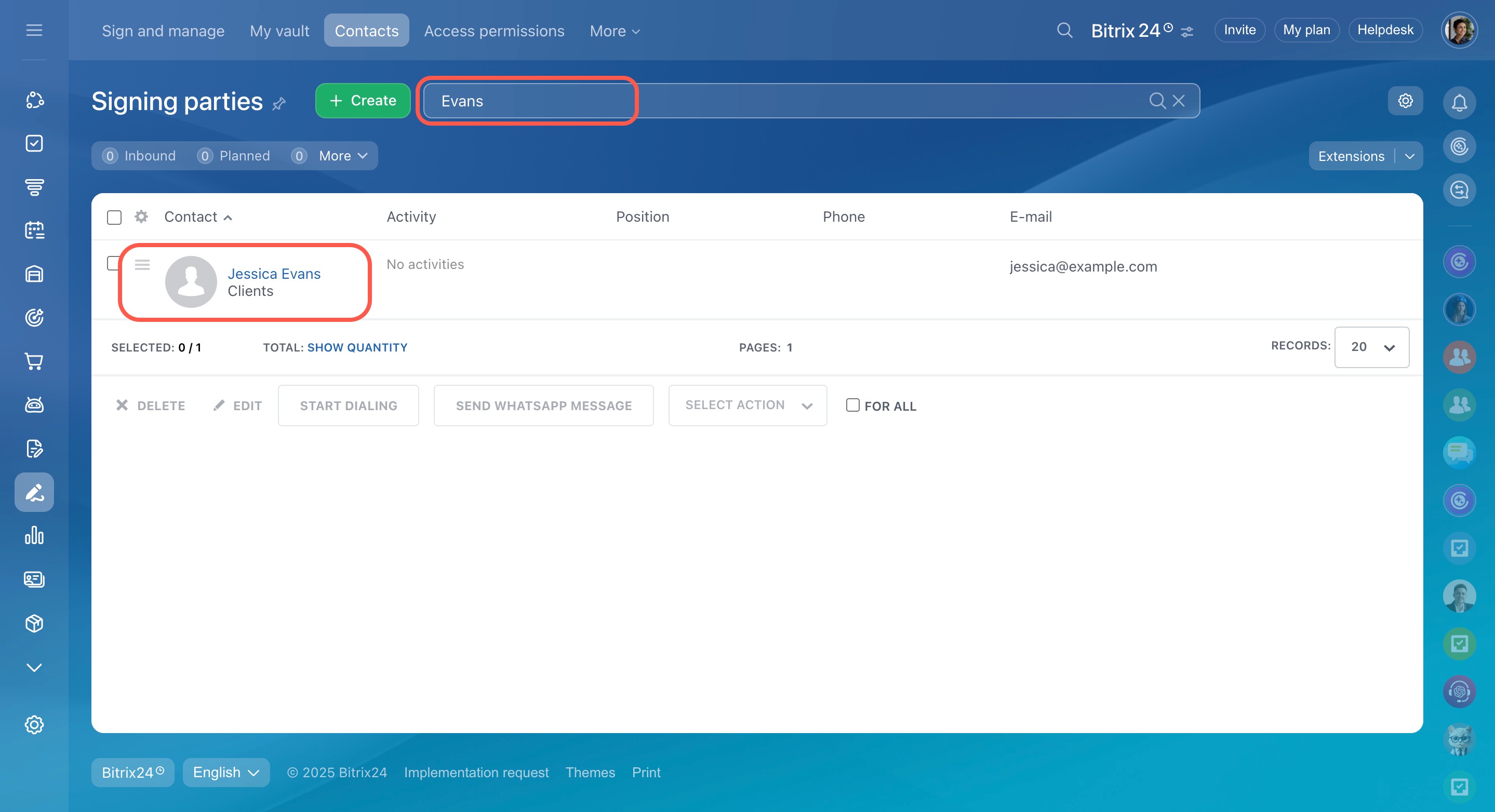
Task: Open the ID card icon in the left sidebar
Action: 34,579
